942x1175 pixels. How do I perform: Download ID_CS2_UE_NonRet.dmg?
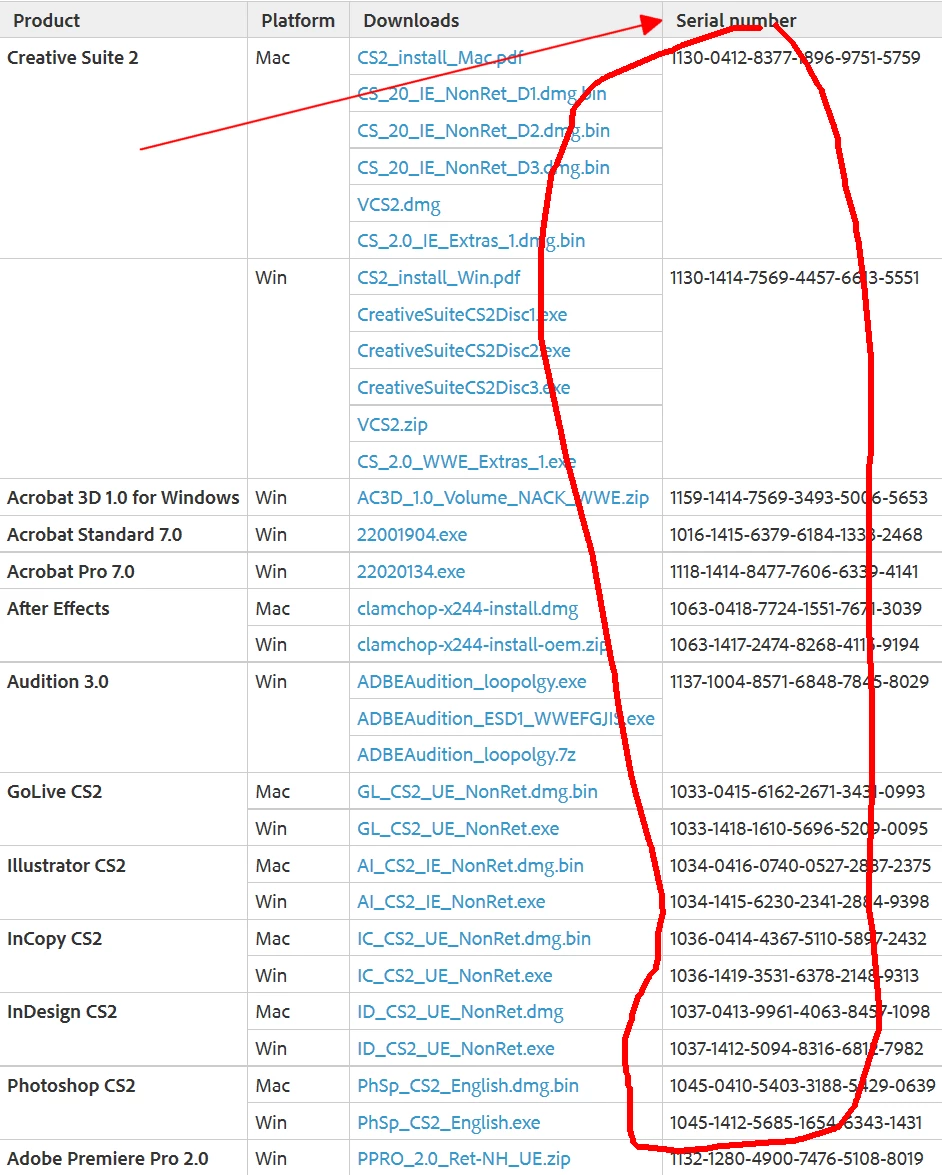[x=460, y=1012]
